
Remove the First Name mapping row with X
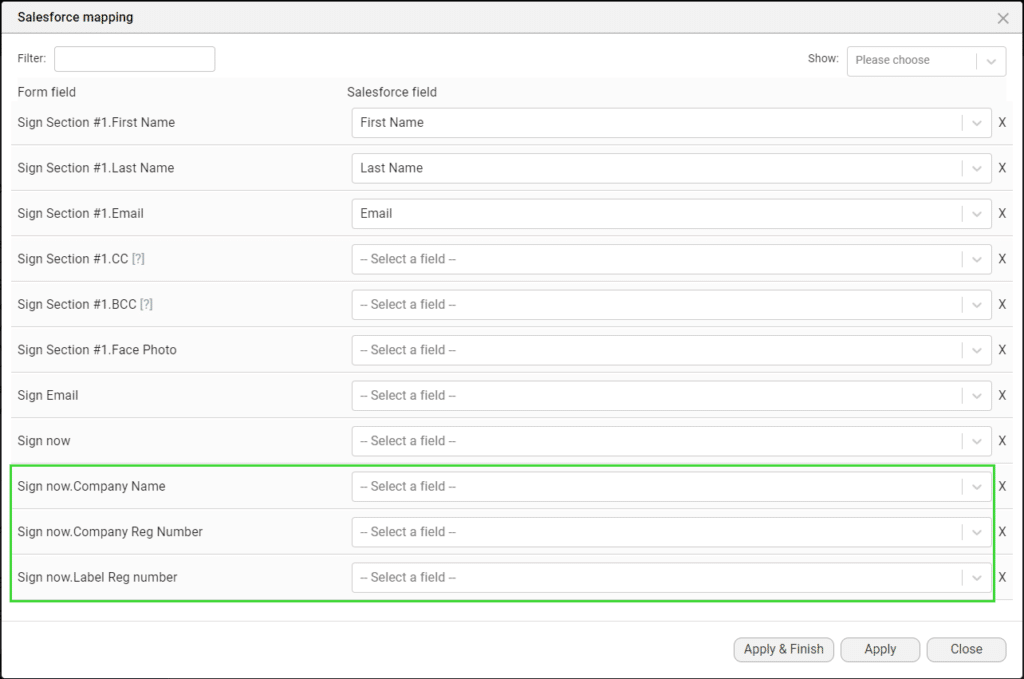[1002, 123]
